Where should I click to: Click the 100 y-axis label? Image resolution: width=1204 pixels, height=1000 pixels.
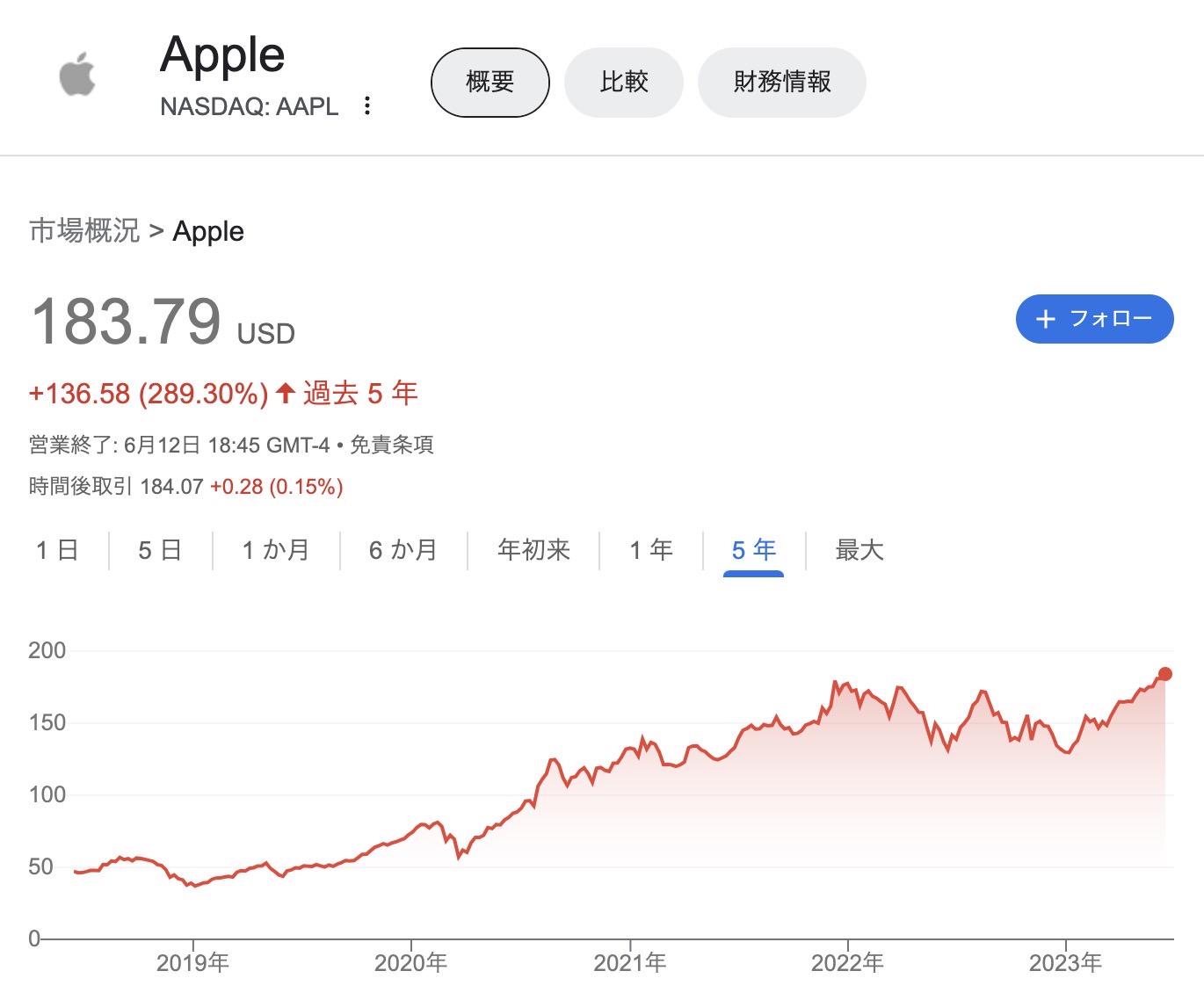47,794
